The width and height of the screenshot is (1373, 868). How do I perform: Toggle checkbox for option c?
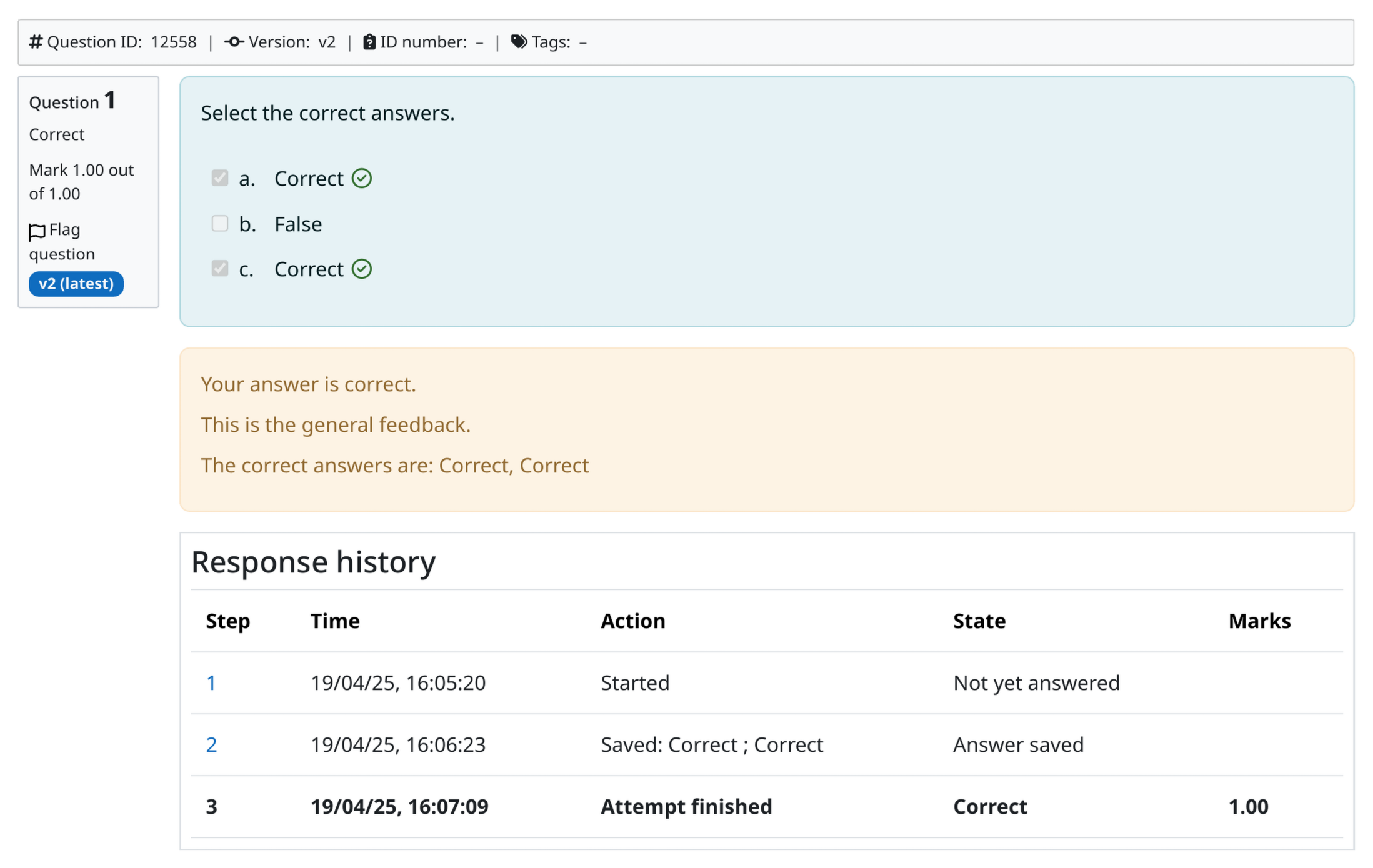pyautogui.click(x=220, y=269)
